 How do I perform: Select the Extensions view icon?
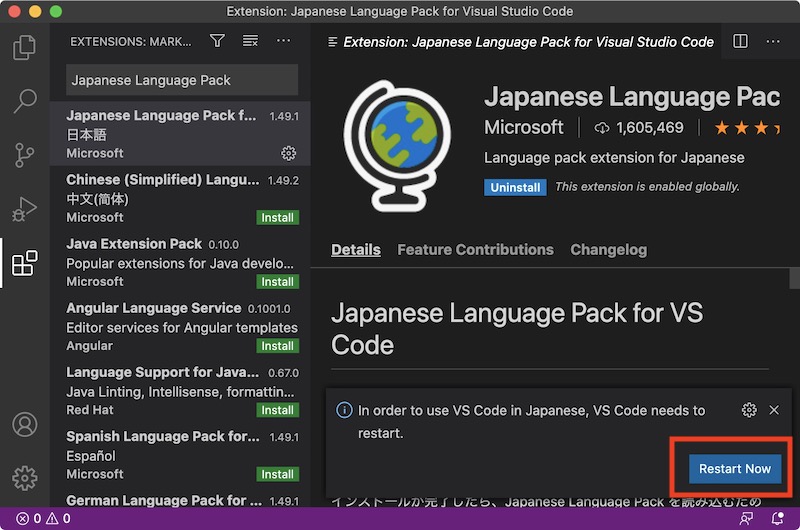(24, 263)
